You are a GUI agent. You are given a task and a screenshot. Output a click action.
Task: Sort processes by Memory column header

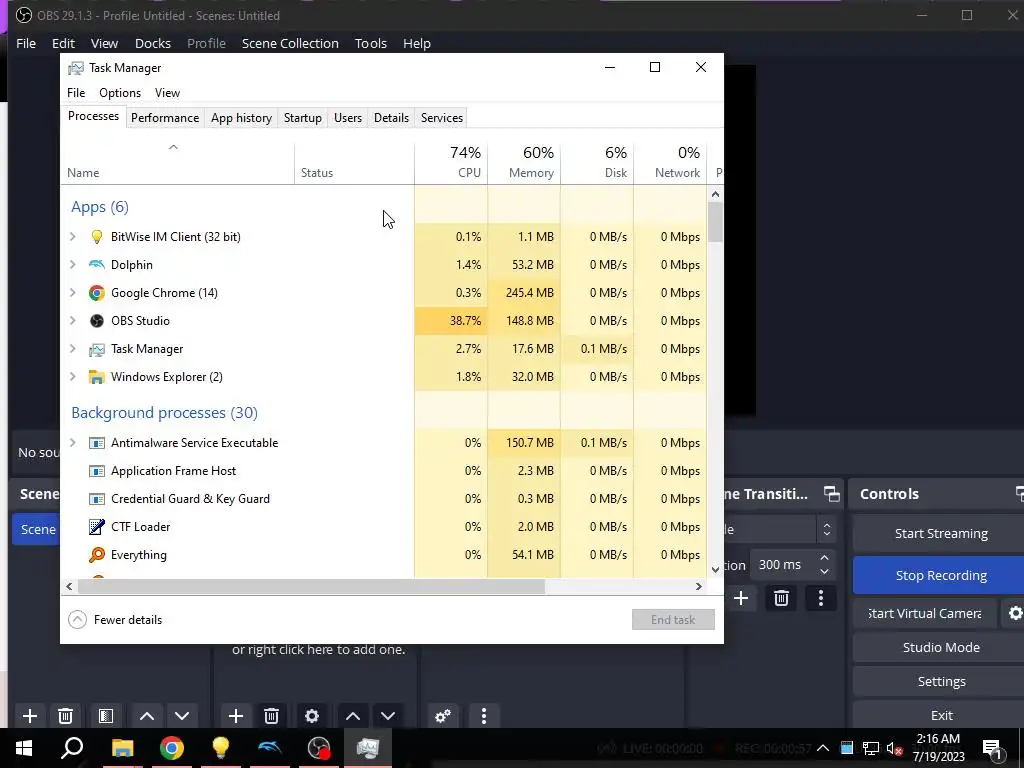[x=524, y=162]
